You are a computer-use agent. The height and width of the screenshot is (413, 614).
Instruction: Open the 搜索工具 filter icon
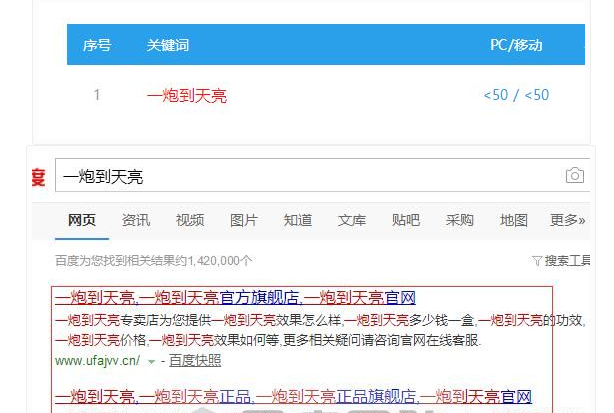pyautogui.click(x=537, y=260)
